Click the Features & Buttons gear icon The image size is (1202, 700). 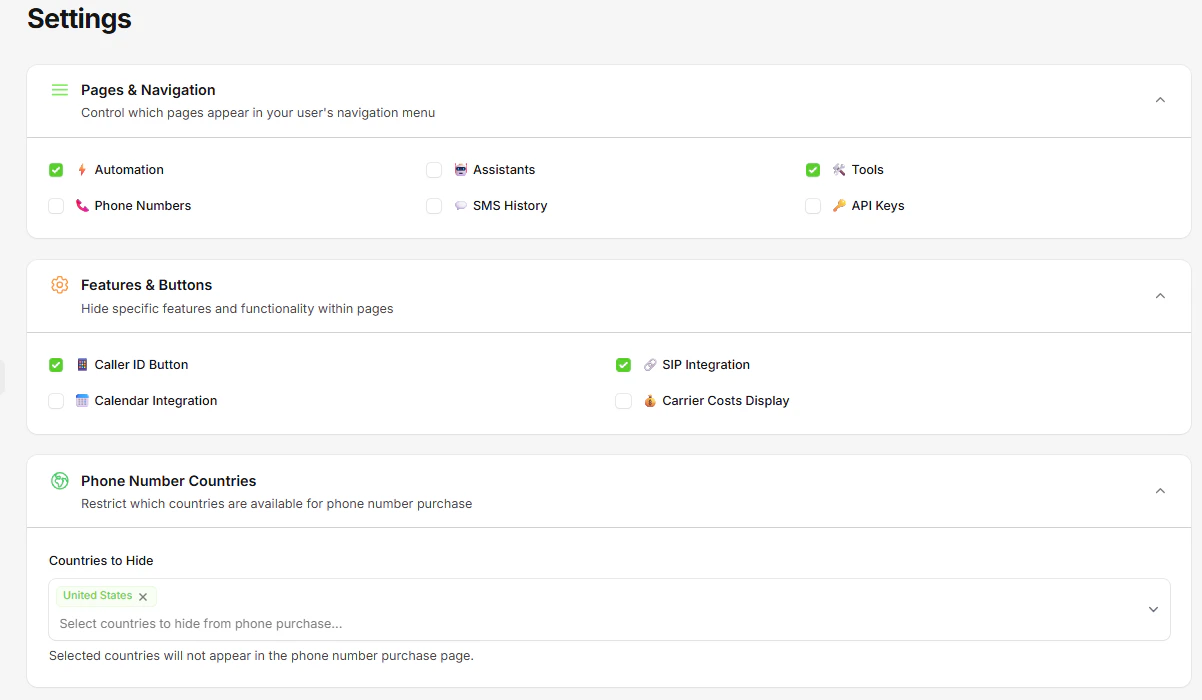point(59,284)
